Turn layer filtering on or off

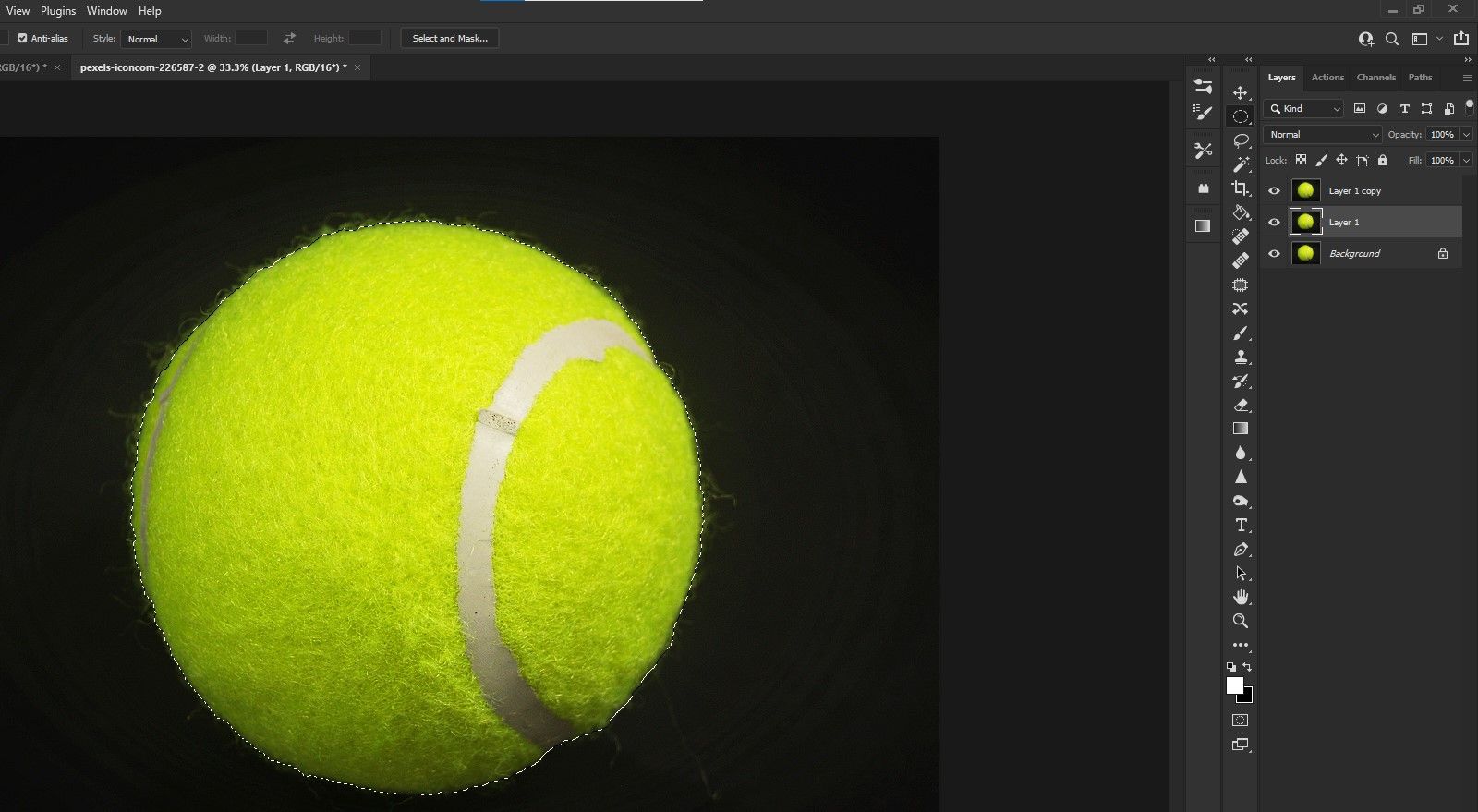[x=1470, y=106]
